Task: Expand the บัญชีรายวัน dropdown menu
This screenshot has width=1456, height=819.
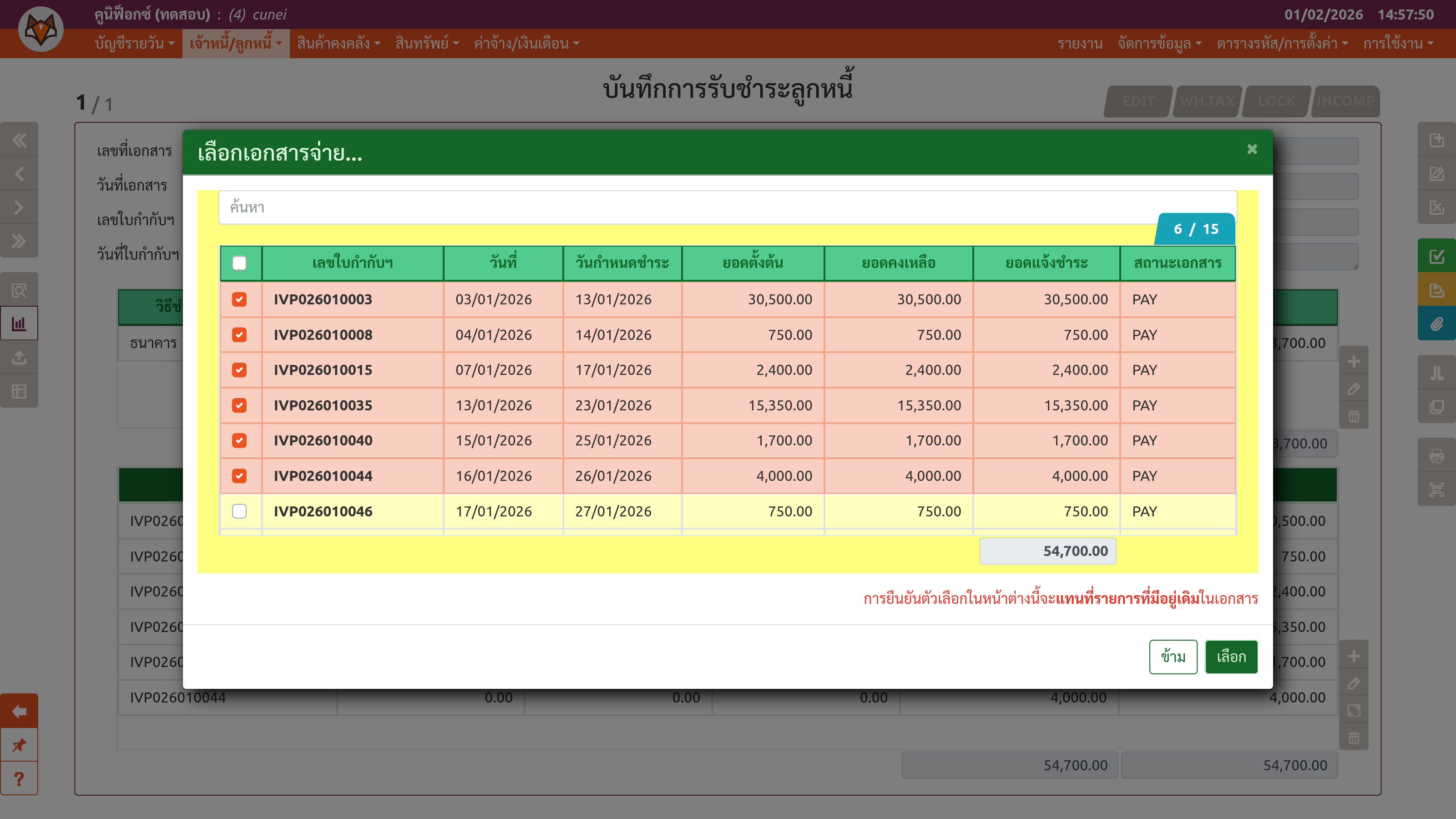Action: (x=135, y=44)
